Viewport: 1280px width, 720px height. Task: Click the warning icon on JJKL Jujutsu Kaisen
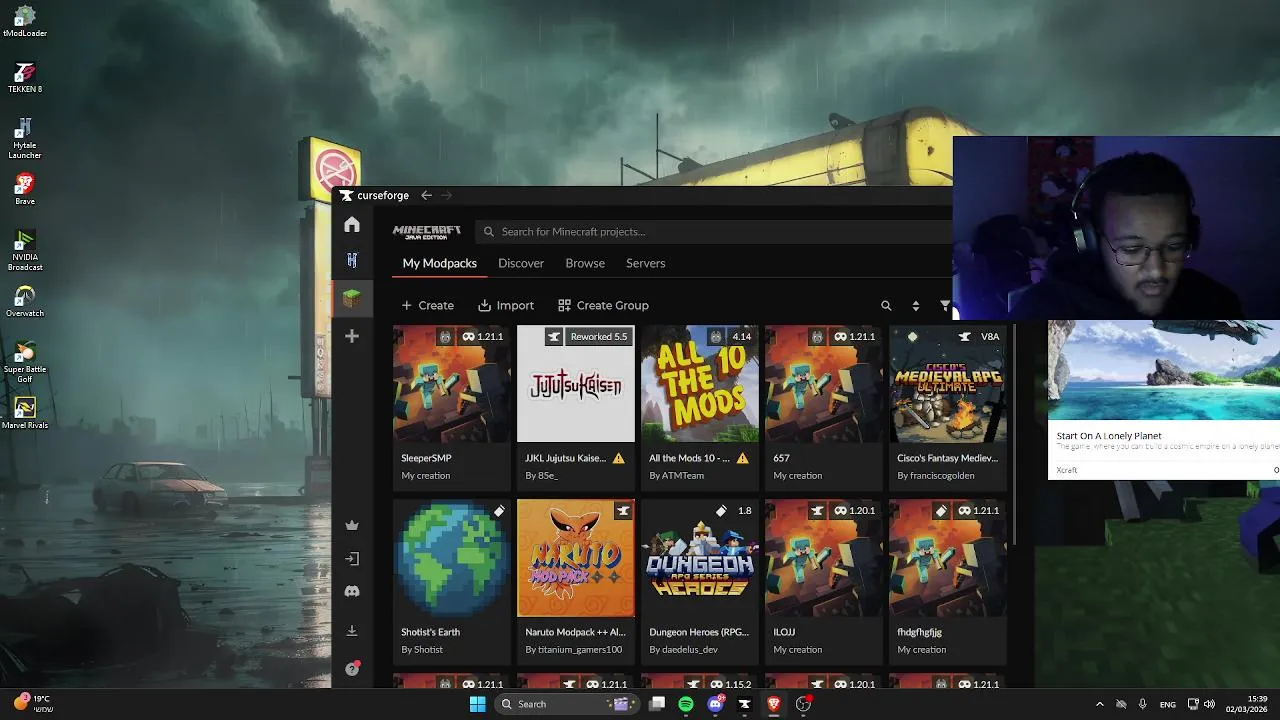pyautogui.click(x=618, y=458)
